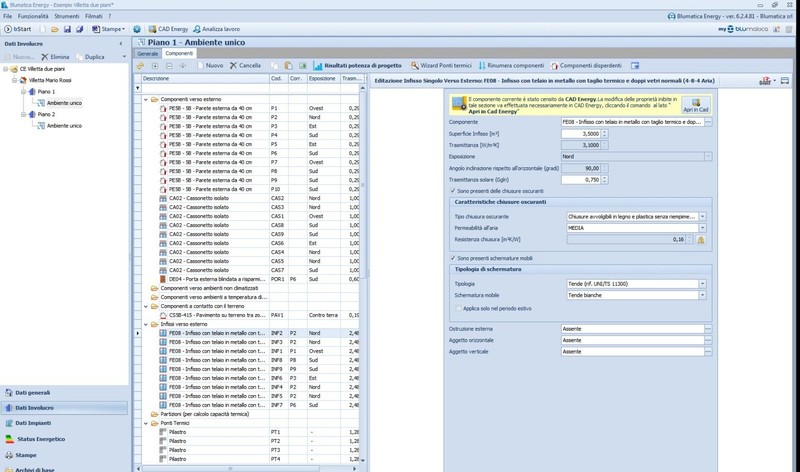Select the FE08 Infisso row with code INF6
The height and width of the screenshot is (472, 800).
tap(250, 378)
